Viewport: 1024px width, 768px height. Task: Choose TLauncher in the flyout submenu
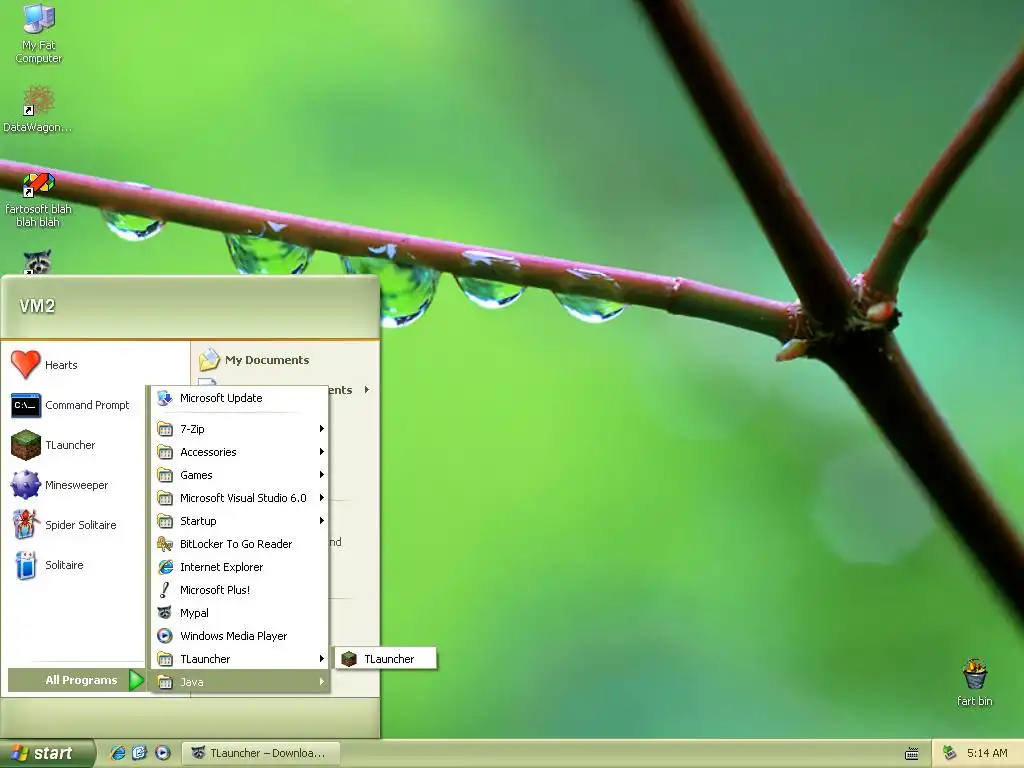pyautogui.click(x=385, y=658)
